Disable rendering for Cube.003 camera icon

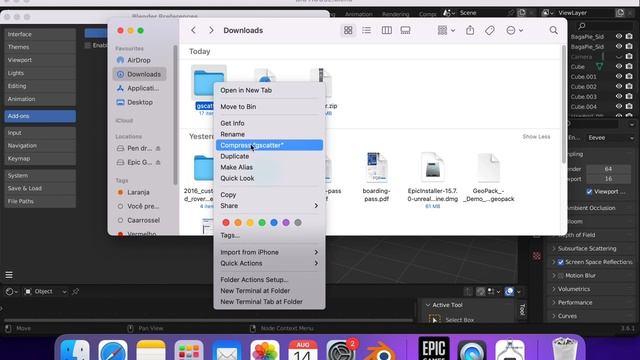pyautogui.click(x=629, y=96)
